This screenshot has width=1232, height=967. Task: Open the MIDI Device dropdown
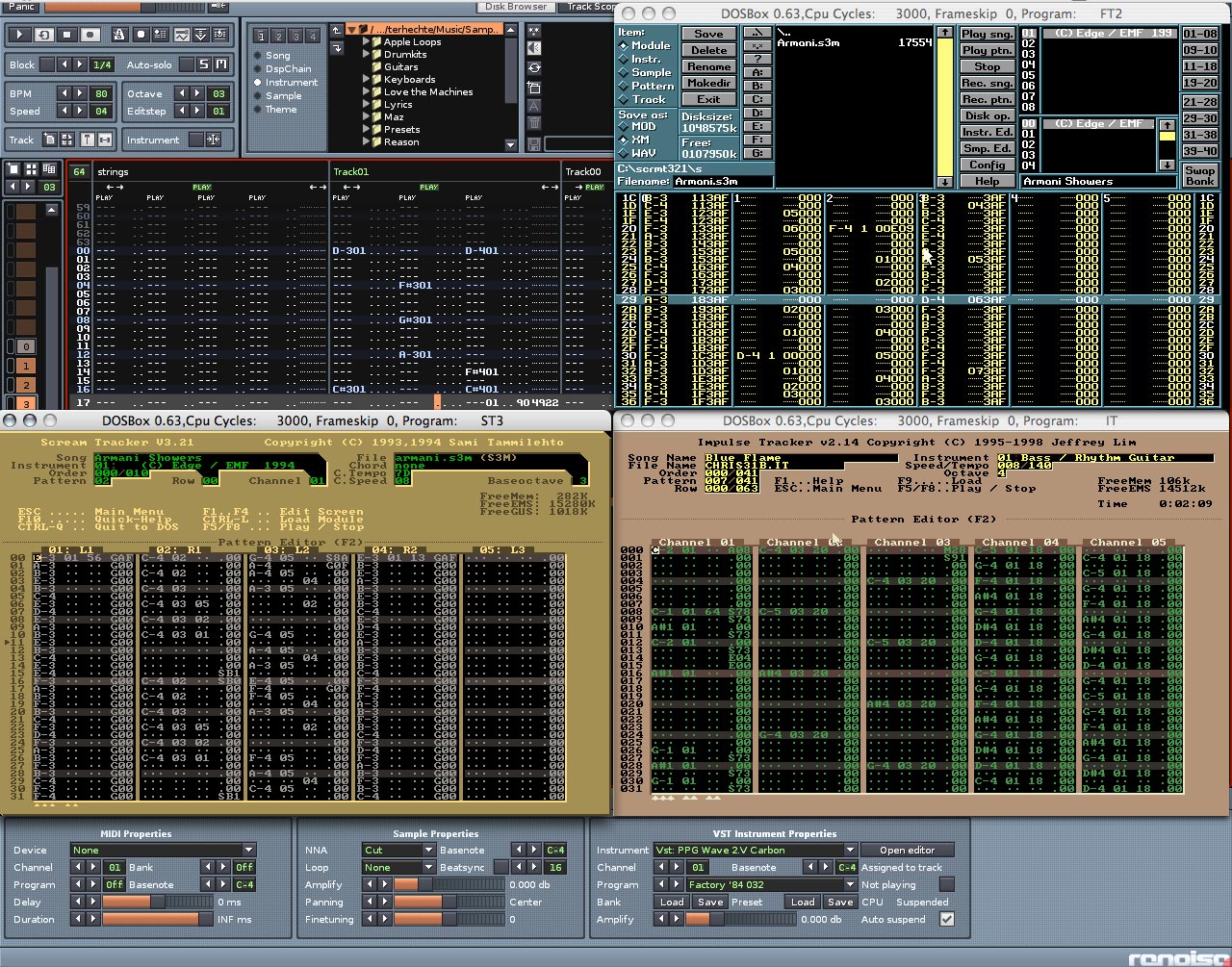[x=163, y=850]
